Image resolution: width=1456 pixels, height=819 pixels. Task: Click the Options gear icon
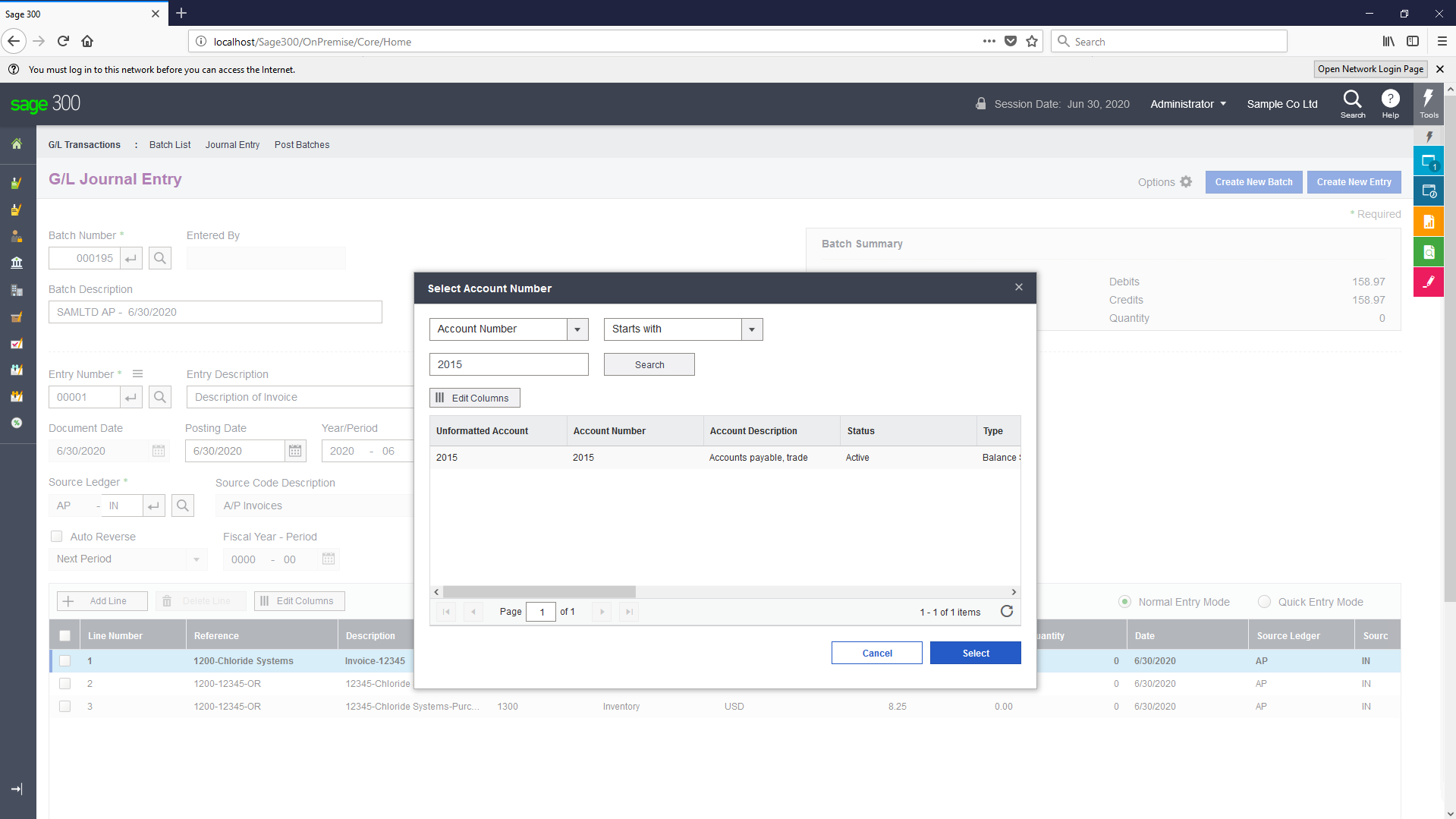click(1187, 182)
